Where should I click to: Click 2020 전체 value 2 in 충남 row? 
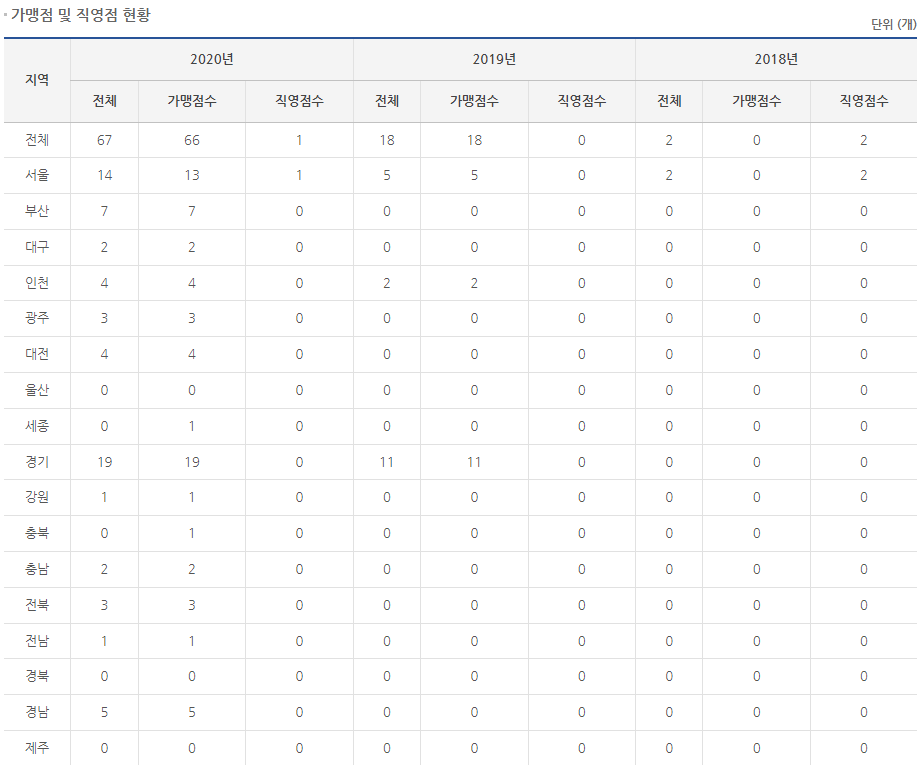105,569
